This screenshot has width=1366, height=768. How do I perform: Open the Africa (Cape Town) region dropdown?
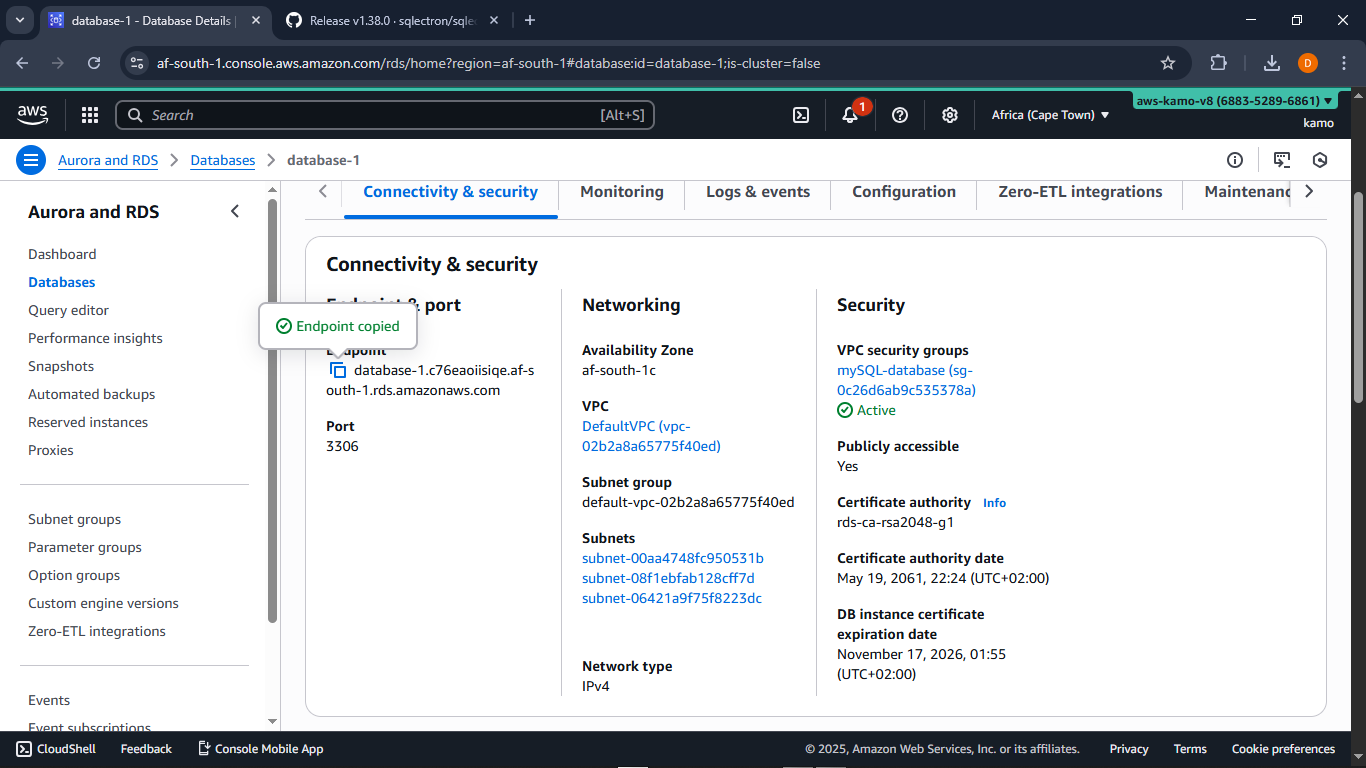tap(1050, 115)
